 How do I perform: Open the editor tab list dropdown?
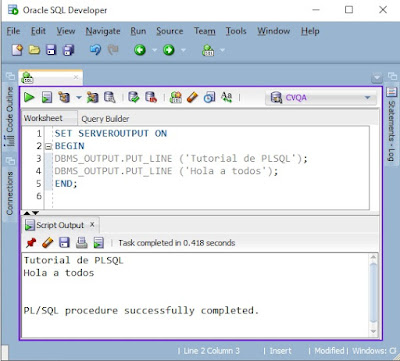(x=377, y=78)
